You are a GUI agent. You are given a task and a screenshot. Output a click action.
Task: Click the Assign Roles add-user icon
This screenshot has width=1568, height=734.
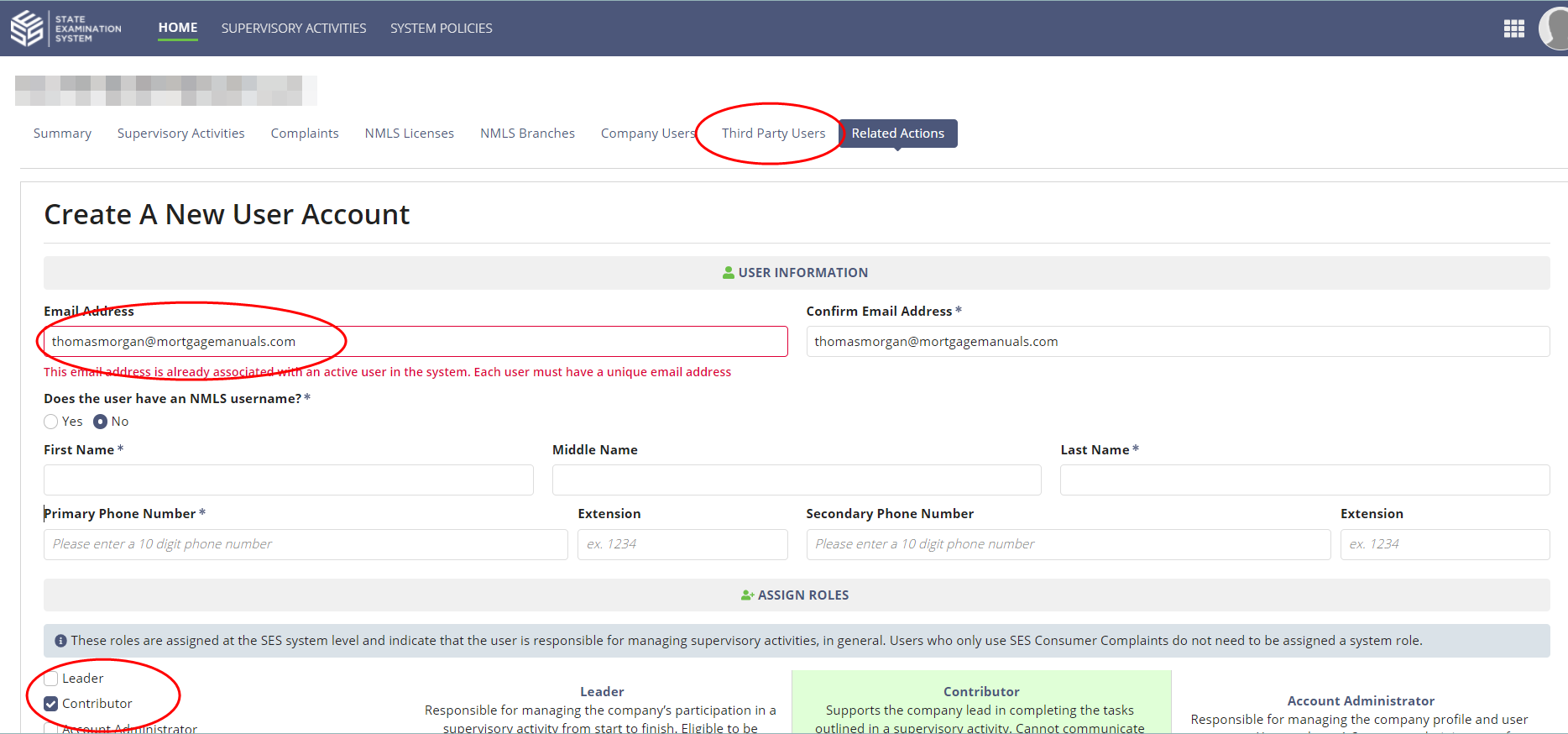(747, 595)
